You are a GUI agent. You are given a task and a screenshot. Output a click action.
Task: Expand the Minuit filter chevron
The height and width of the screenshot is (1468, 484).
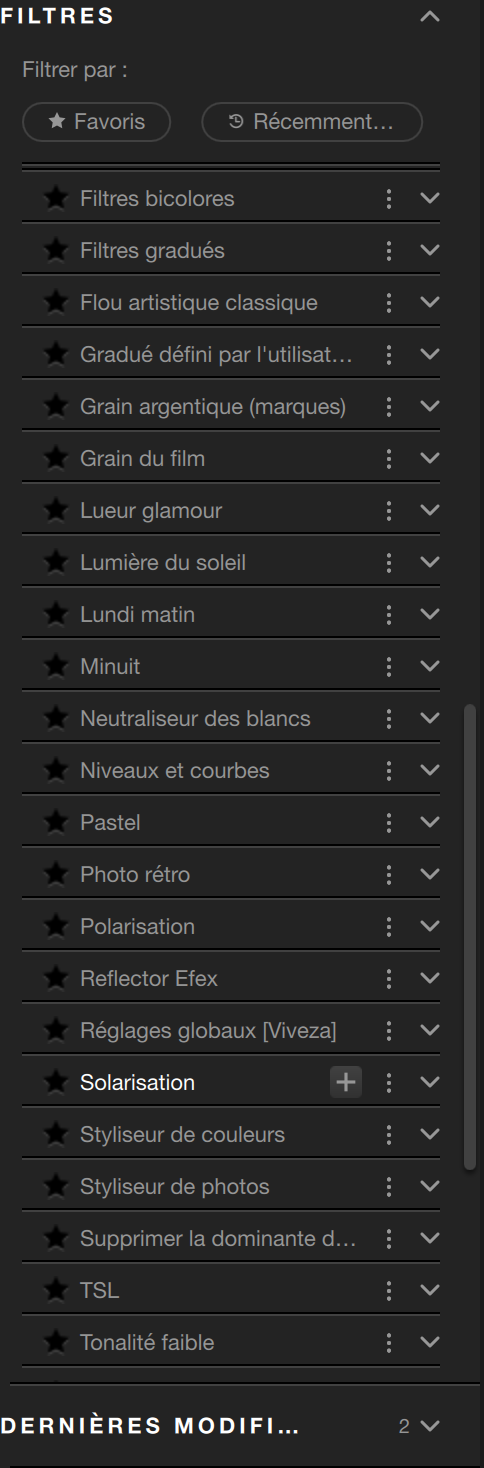(430, 666)
